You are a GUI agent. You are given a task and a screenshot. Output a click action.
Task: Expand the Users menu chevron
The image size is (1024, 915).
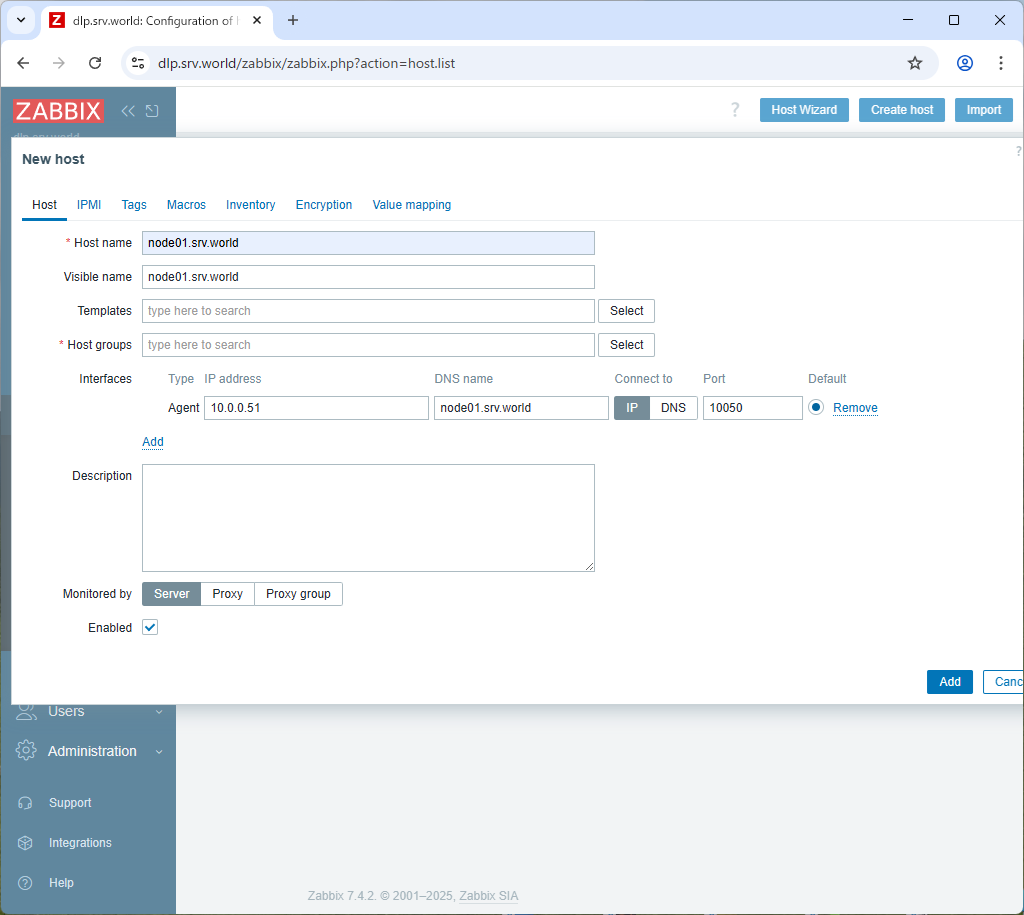pyautogui.click(x=159, y=712)
